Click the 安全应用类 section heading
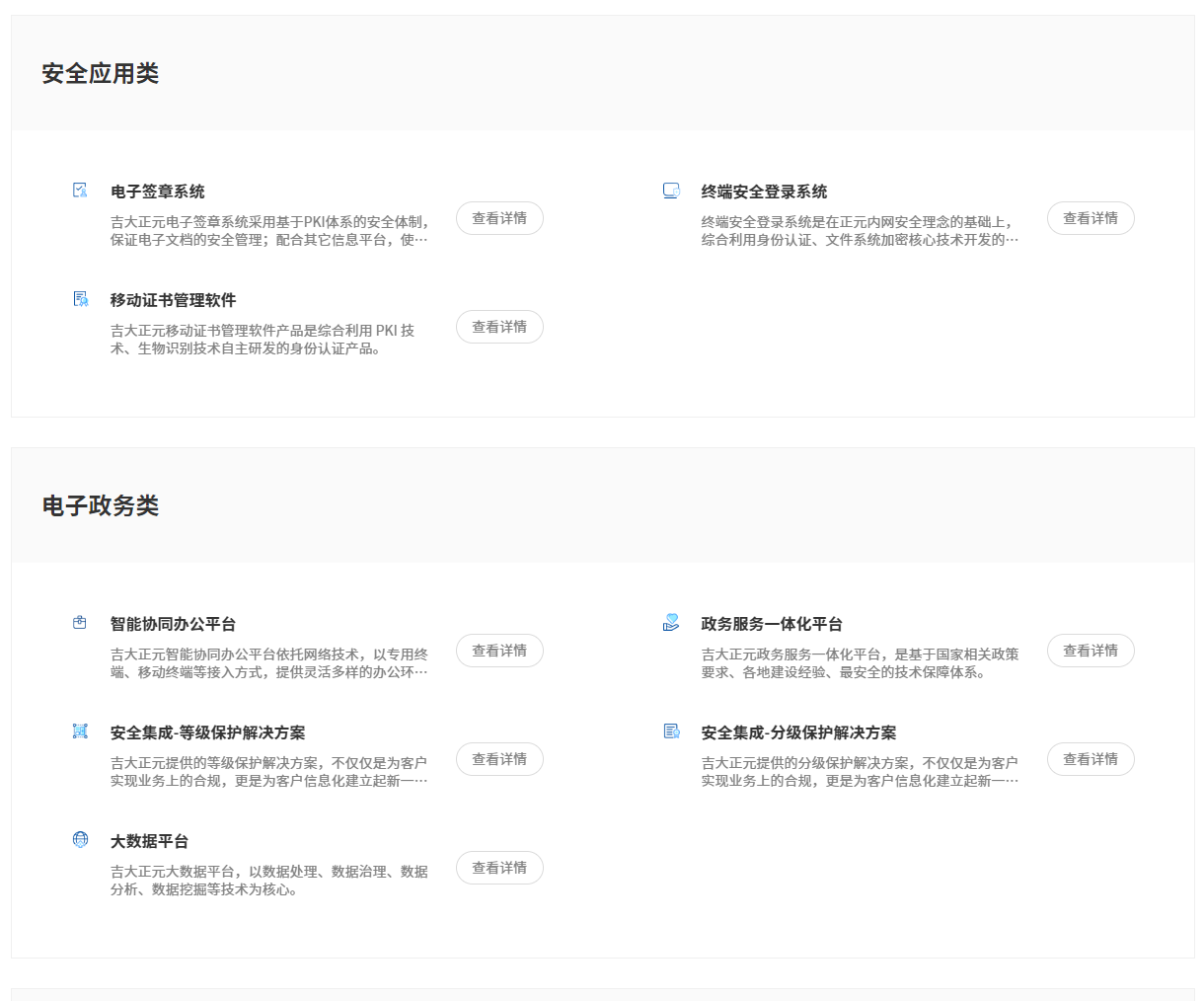Image resolution: width=1204 pixels, height=1001 pixels. pos(101,73)
